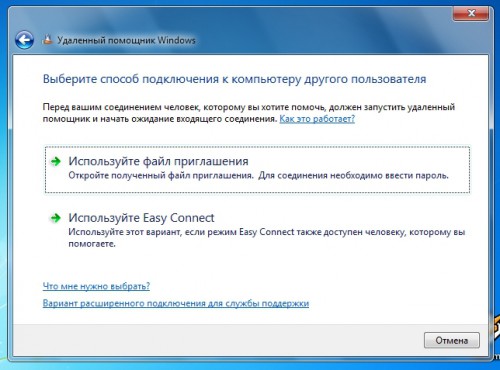500x370 pixels.
Task: Click the Easy Connect description ending помогаете
Action: pos(267,238)
